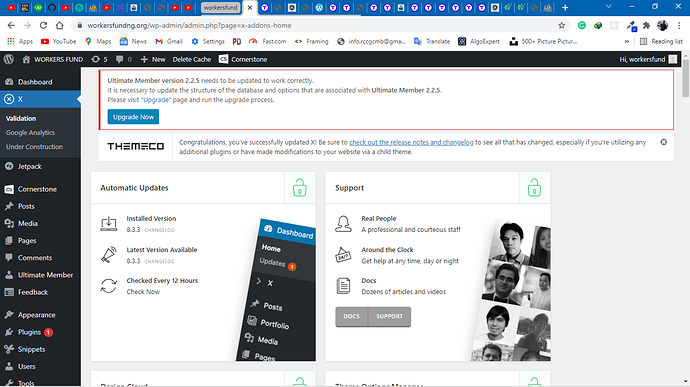The height and width of the screenshot is (387, 690).
Task: Click the address bar URL
Action: click(189, 26)
